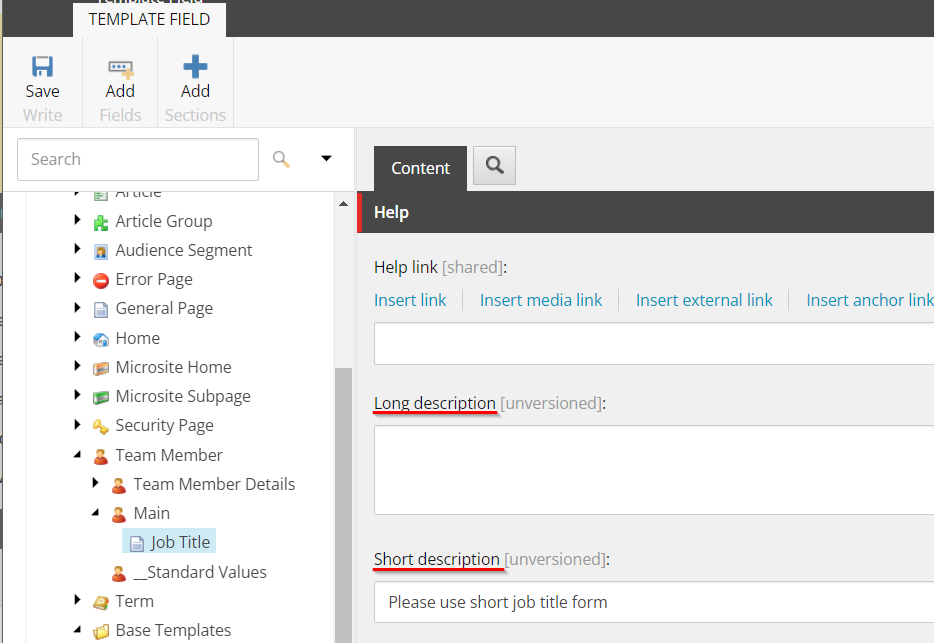Click the magnifier icon beside the search box
This screenshot has height=643, width=934.
point(281,159)
